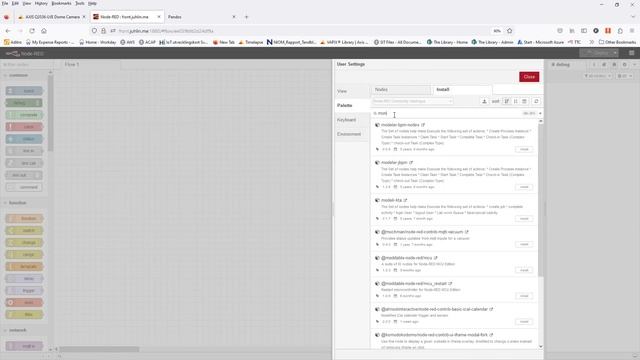Open the browser History menu
640x360 pixels.
pyautogui.click(x=41, y=3)
